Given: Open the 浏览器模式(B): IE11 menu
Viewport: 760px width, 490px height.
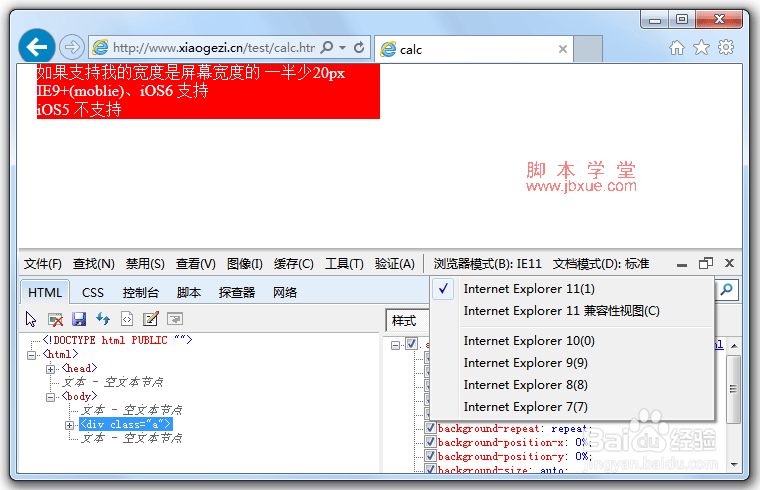Looking at the screenshot, I should pyautogui.click(x=487, y=264).
